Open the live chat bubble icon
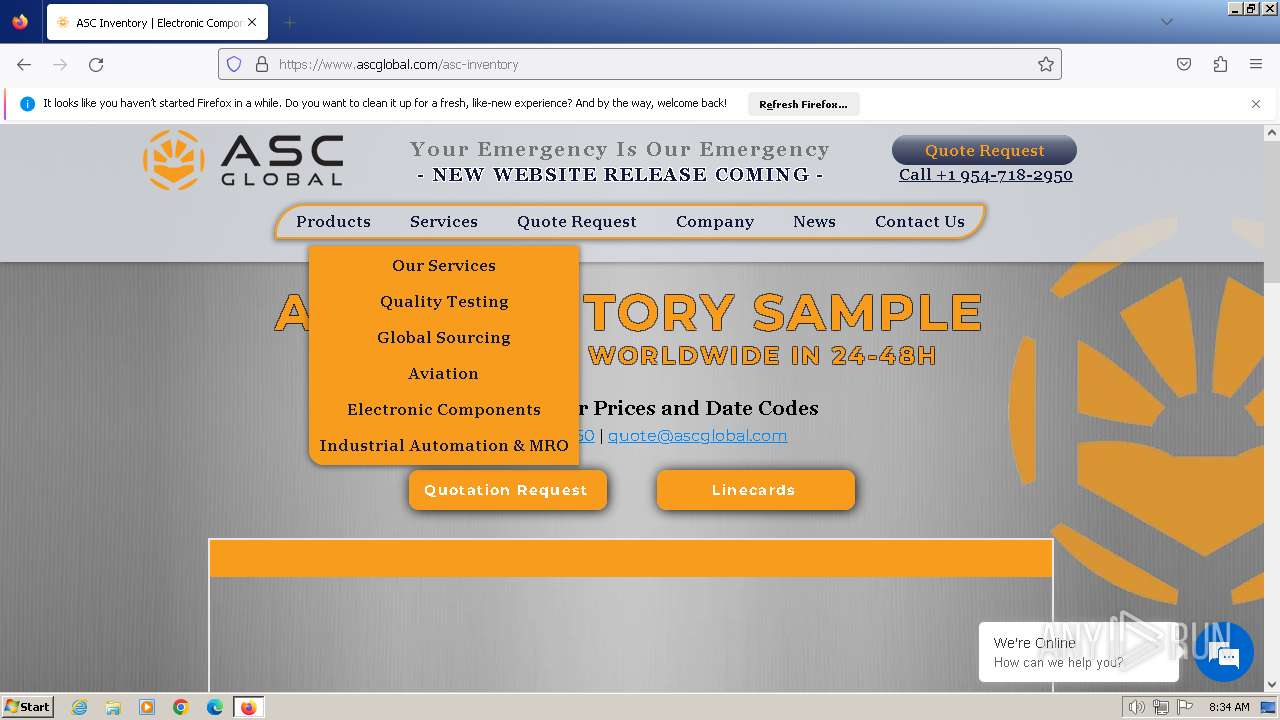 pos(1224,653)
